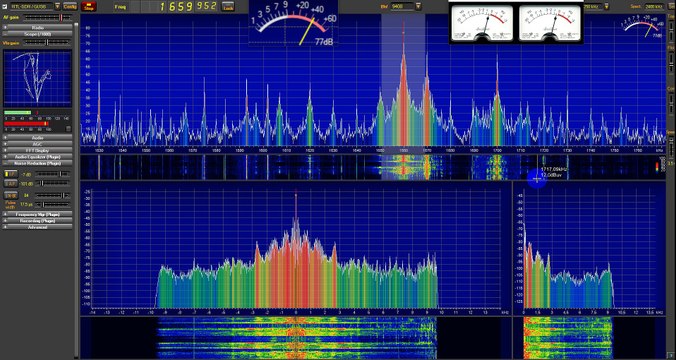Expand the Recording (Plugin) panel
676x360 pixels.
click(38, 221)
